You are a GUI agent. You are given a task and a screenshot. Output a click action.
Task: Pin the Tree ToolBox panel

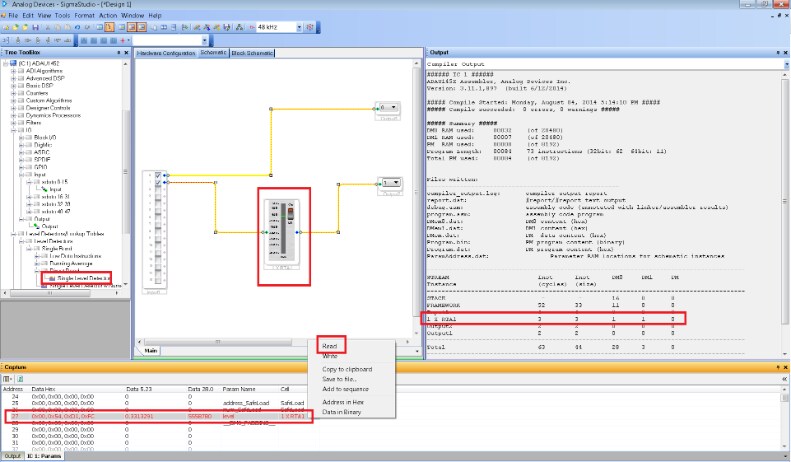point(119,52)
